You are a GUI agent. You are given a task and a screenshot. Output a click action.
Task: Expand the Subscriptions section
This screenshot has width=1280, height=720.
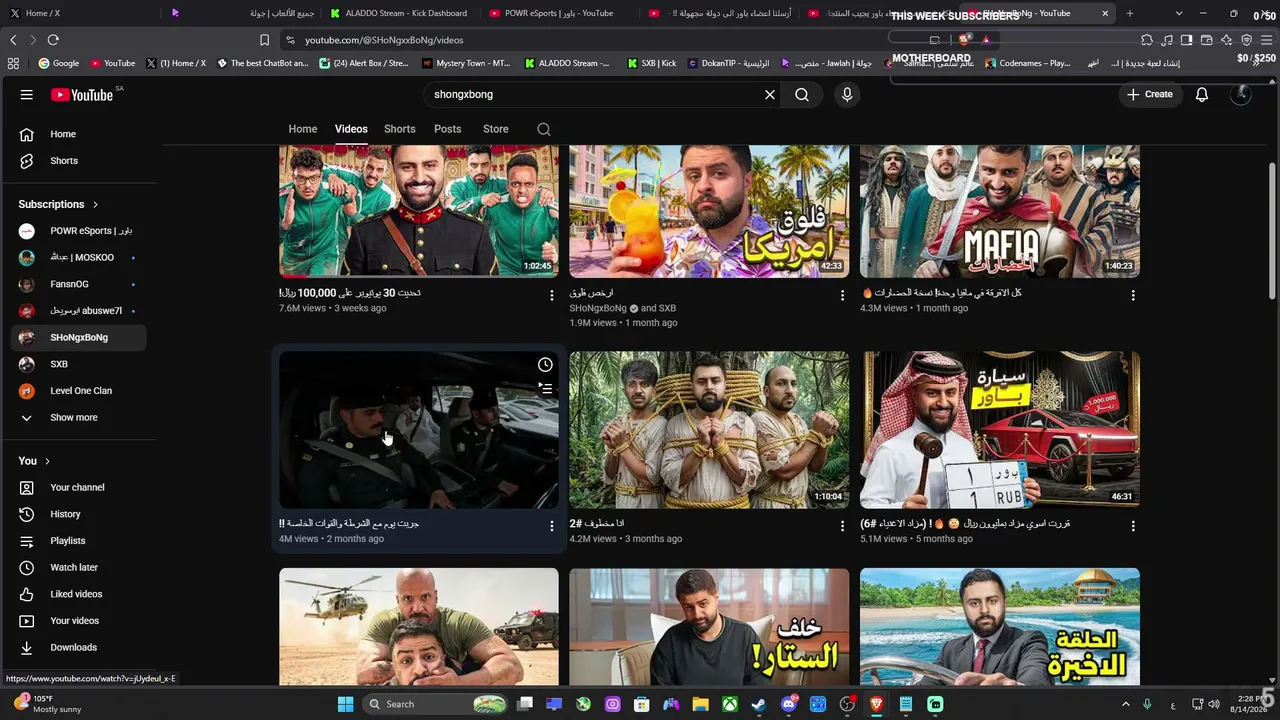pos(58,204)
